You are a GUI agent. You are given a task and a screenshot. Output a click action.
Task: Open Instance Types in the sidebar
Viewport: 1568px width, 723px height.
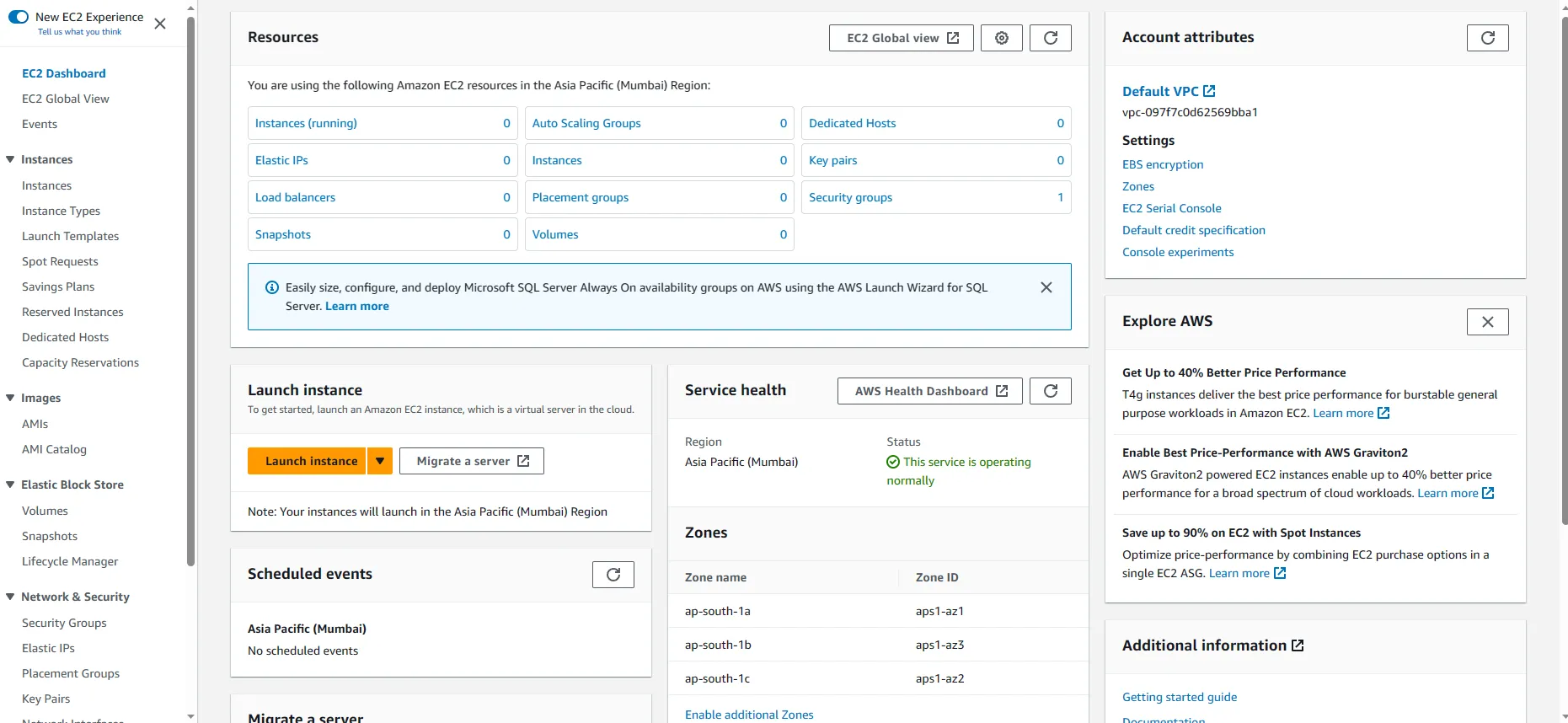61,211
